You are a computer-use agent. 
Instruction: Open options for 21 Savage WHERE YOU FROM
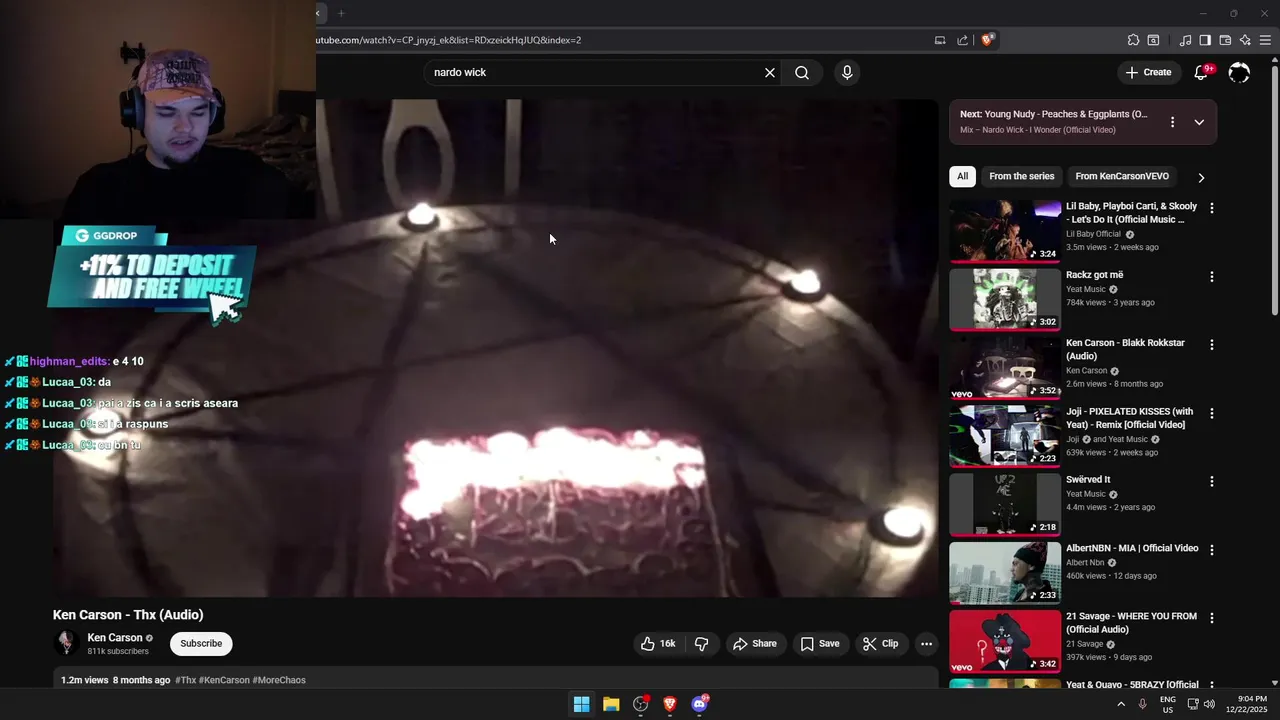point(1212,618)
